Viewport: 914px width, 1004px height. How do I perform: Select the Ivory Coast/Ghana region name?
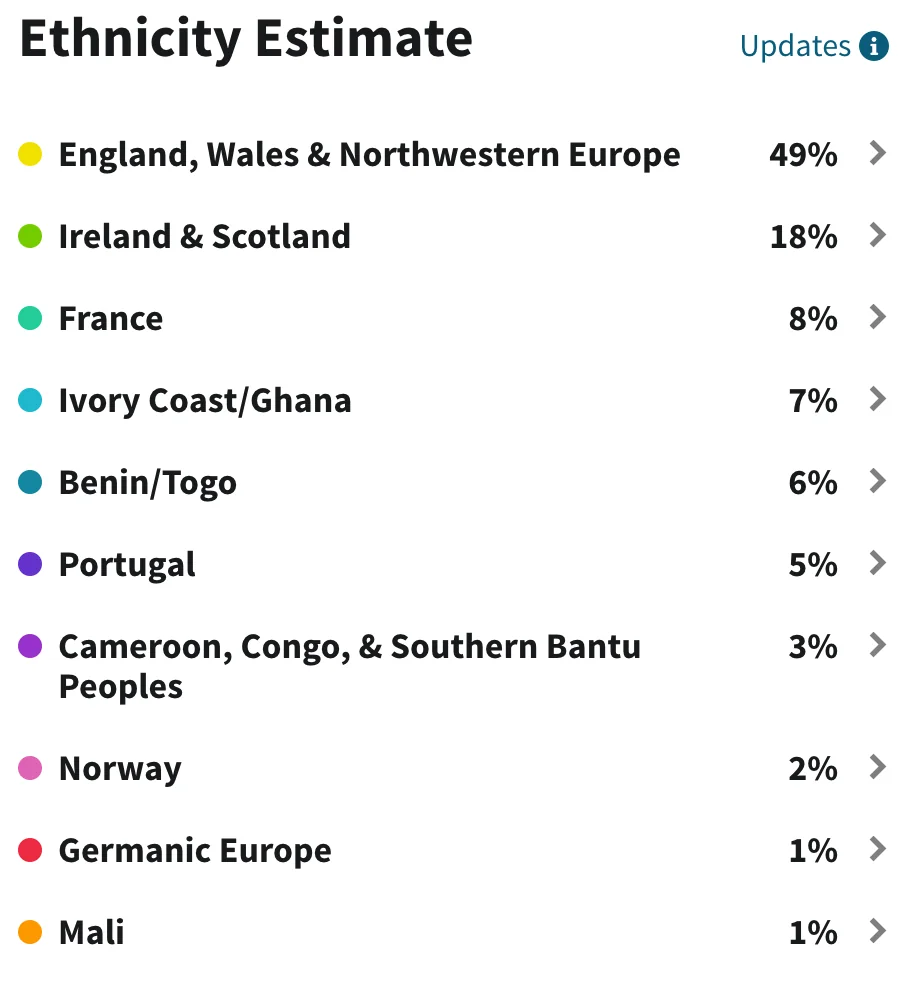click(x=205, y=398)
